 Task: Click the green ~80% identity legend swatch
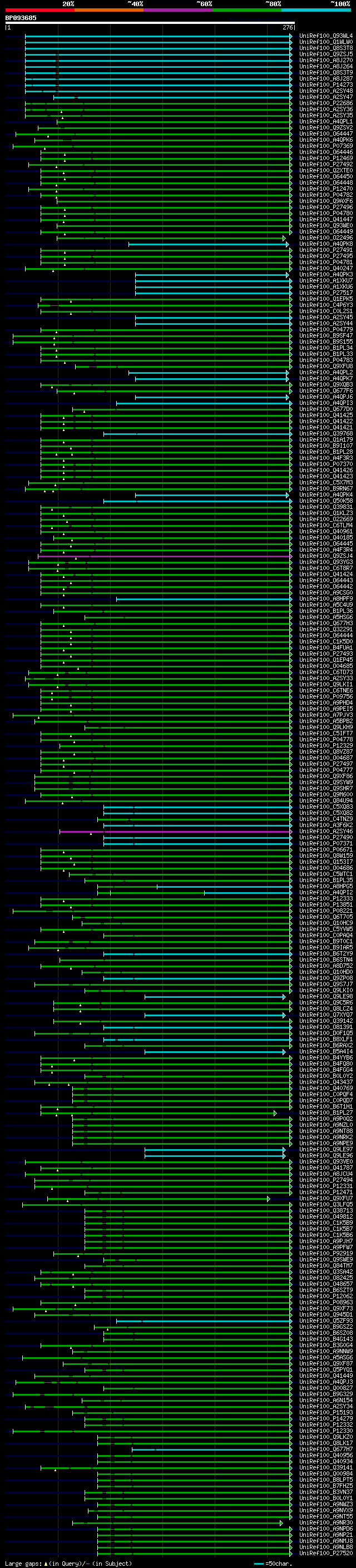tap(247, 10)
